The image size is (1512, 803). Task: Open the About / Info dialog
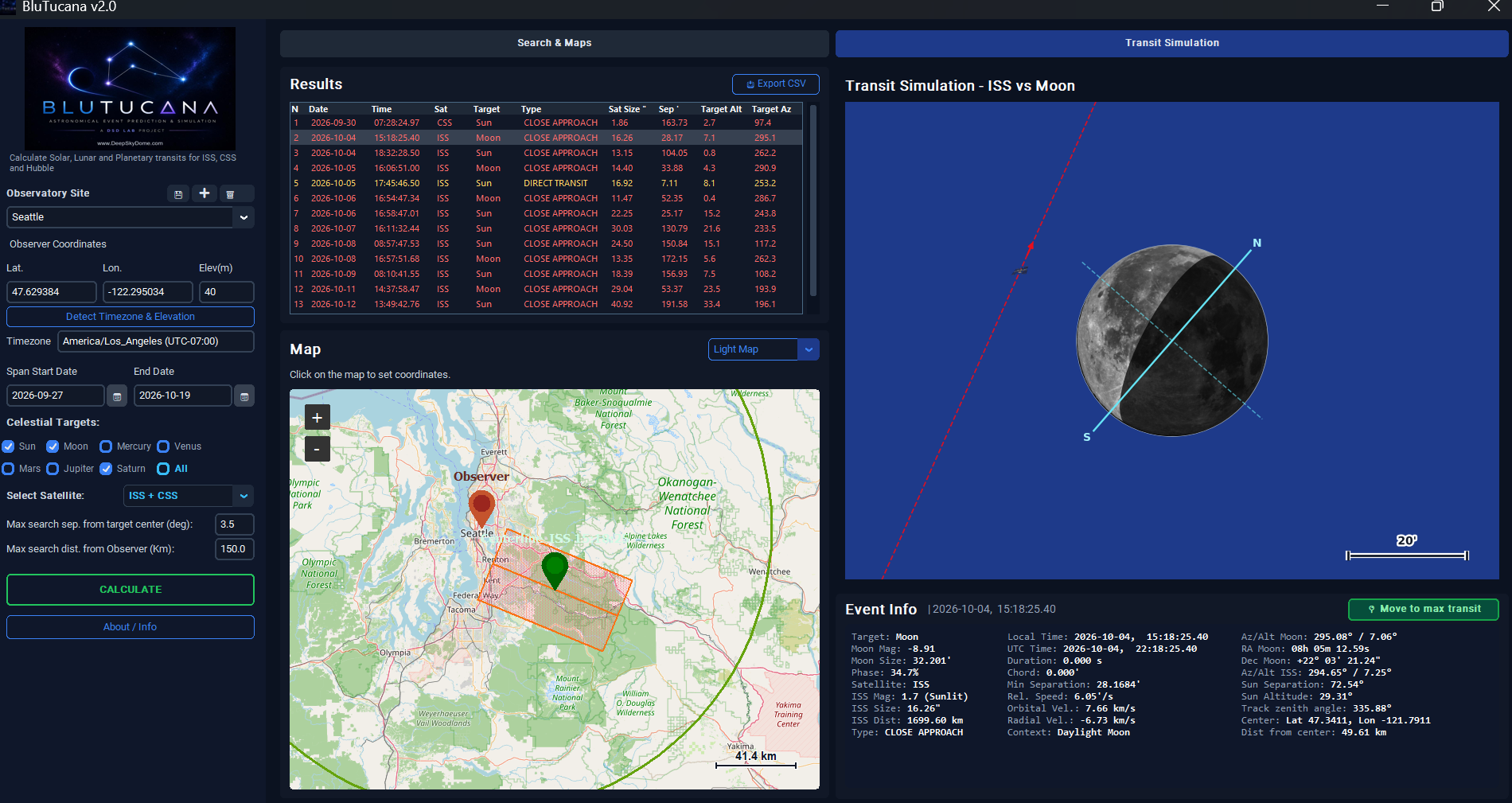pos(131,627)
